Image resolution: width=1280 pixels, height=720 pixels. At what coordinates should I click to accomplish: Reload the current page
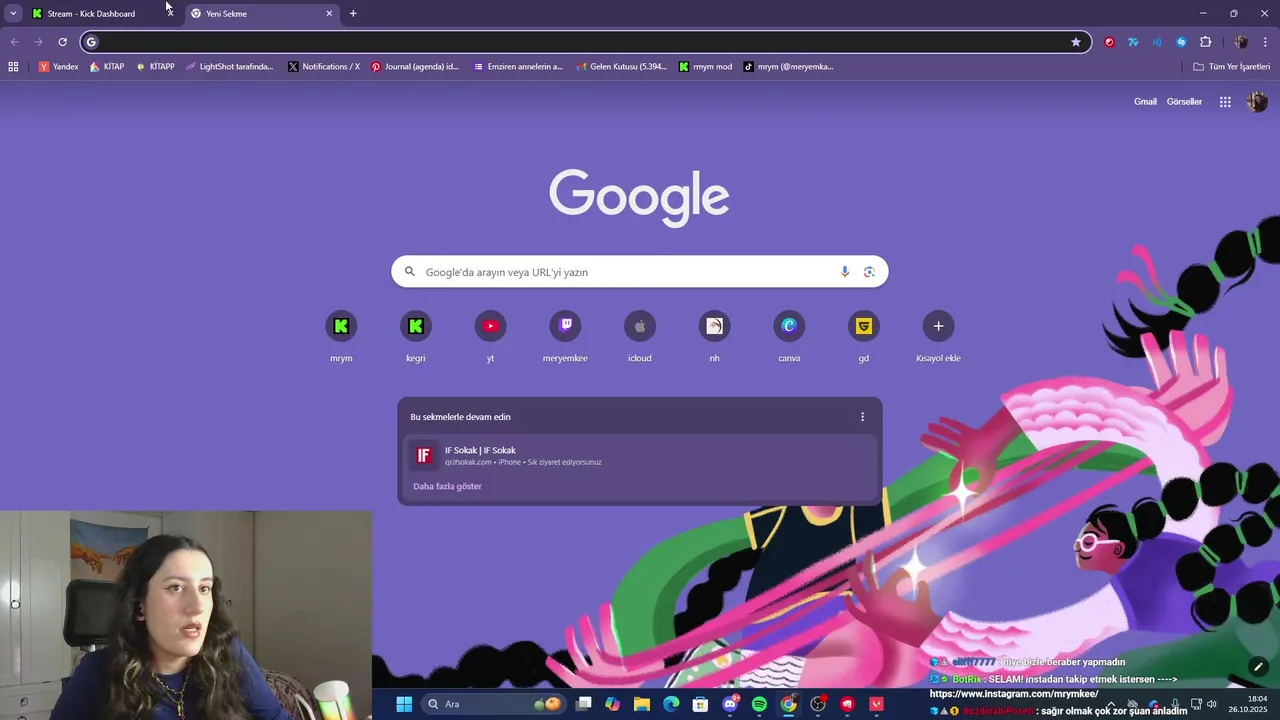tap(62, 42)
